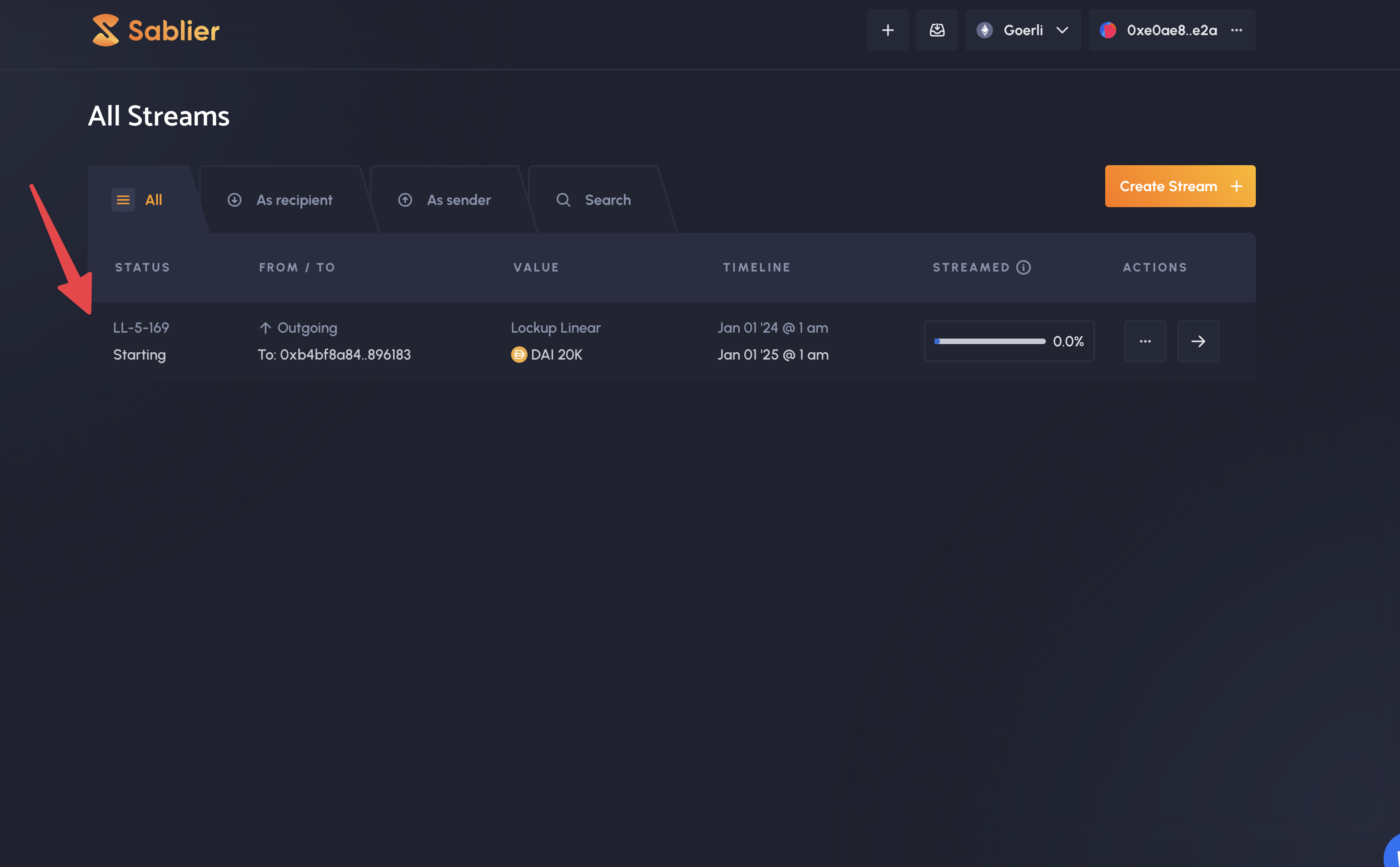
Task: Click the Sablier logo
Action: pyautogui.click(x=155, y=30)
